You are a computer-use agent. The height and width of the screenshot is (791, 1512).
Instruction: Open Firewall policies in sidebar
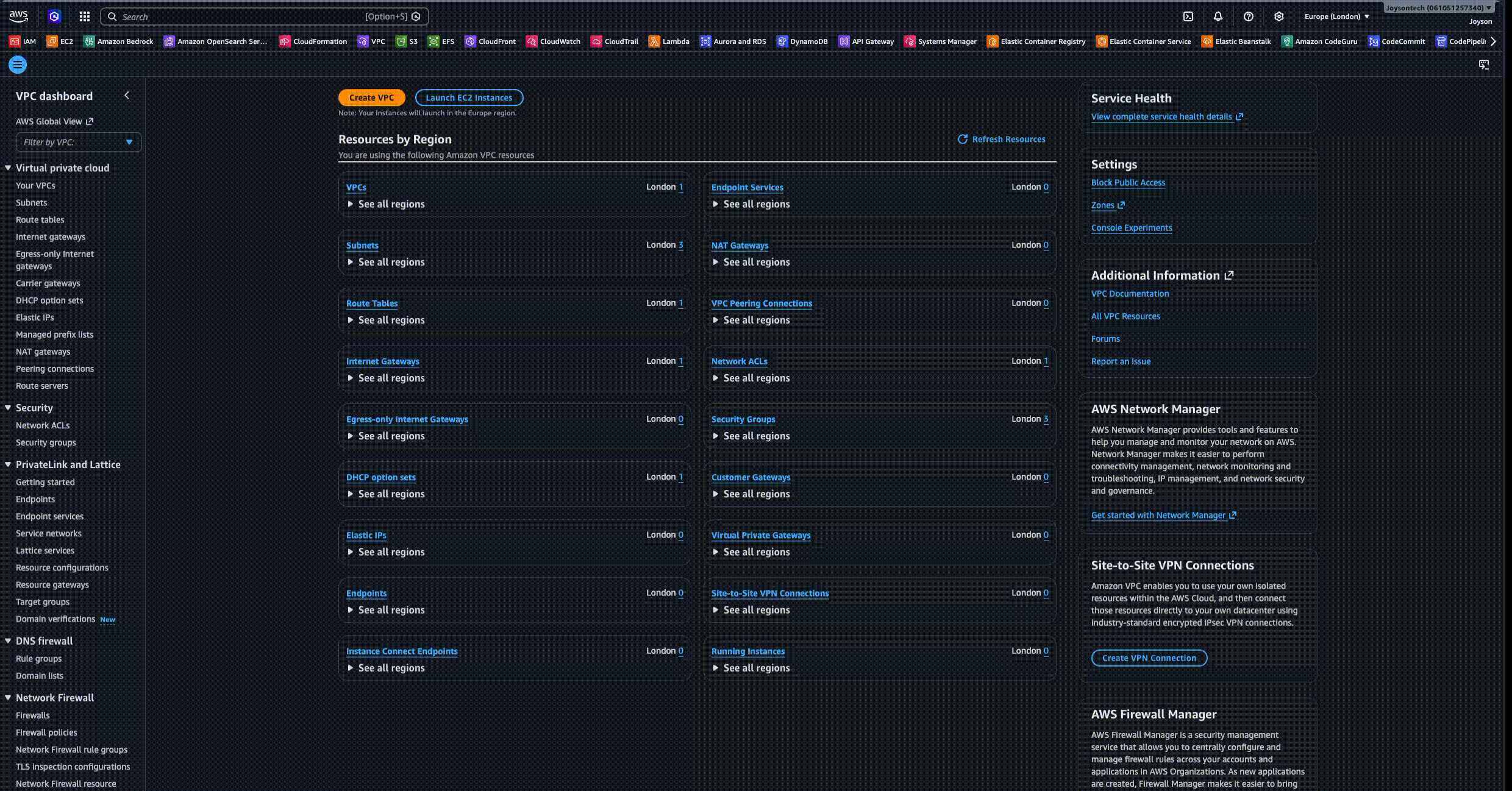pos(46,732)
